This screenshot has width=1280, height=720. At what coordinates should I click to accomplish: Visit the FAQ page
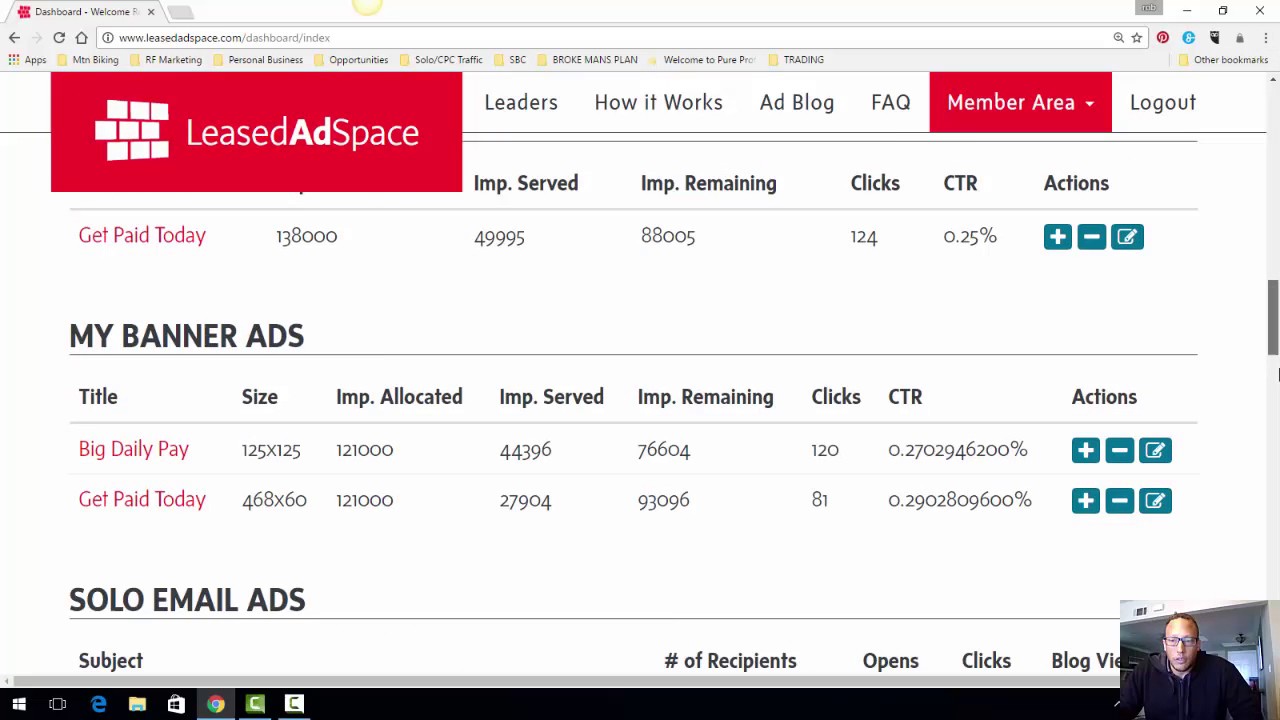(x=890, y=102)
